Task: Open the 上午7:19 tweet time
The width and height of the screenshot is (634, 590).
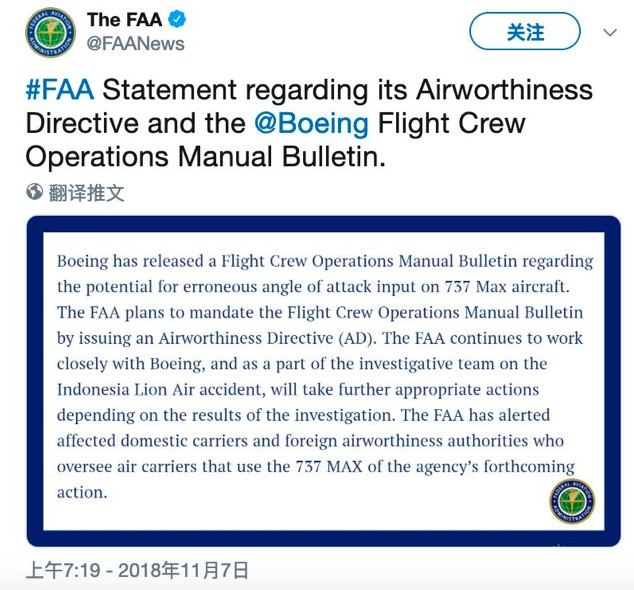Action: click(63, 571)
